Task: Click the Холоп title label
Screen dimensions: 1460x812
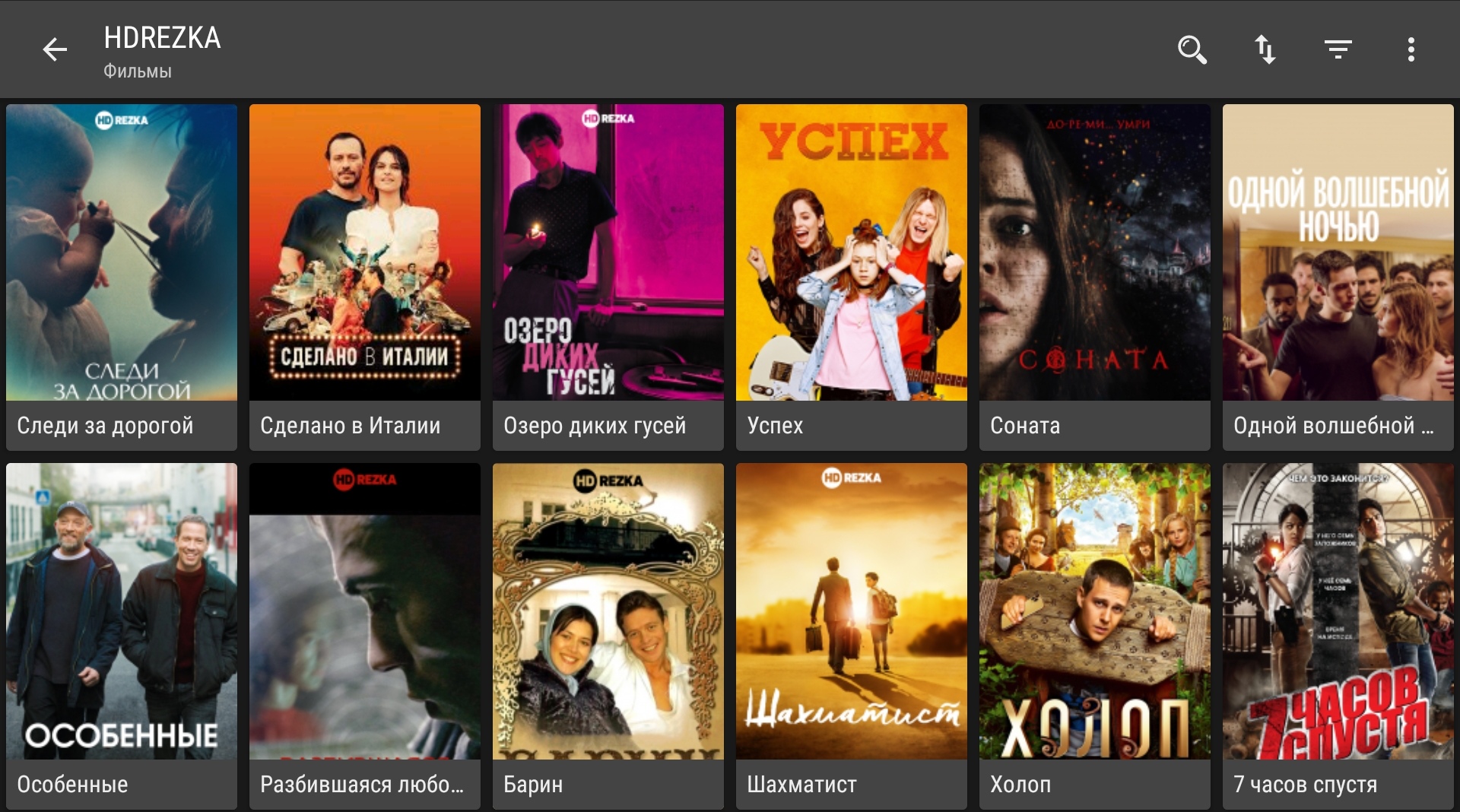Action: tap(1020, 785)
